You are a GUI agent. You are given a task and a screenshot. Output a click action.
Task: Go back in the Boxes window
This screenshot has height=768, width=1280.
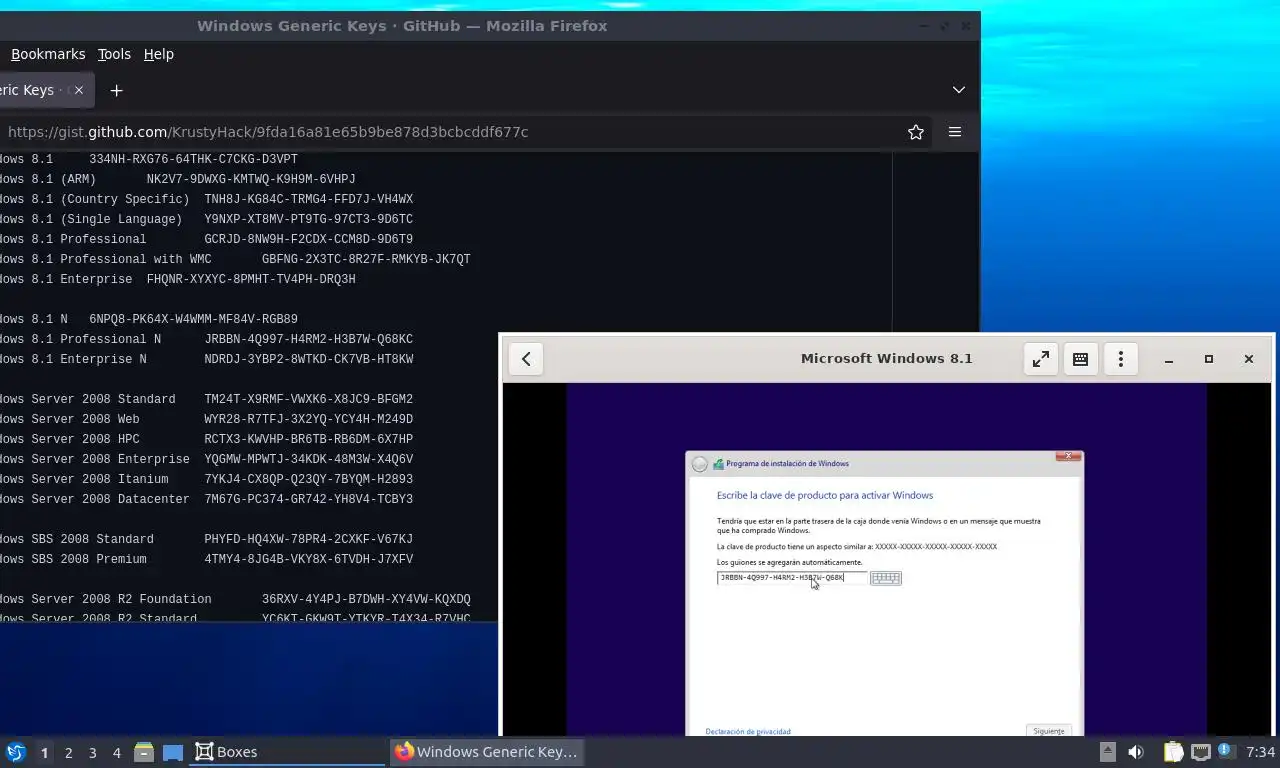(x=526, y=359)
